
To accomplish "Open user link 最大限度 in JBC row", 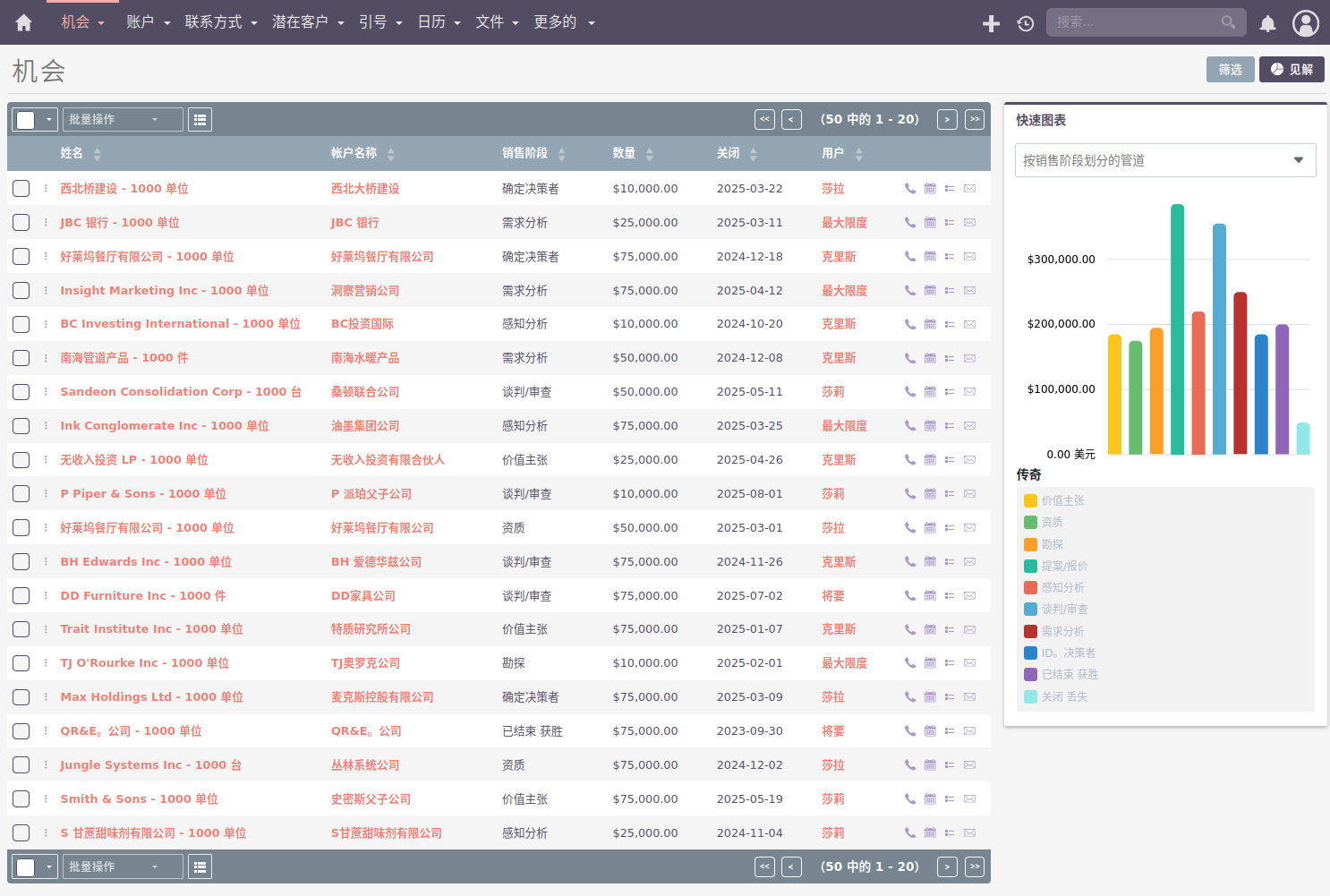I will [844, 223].
